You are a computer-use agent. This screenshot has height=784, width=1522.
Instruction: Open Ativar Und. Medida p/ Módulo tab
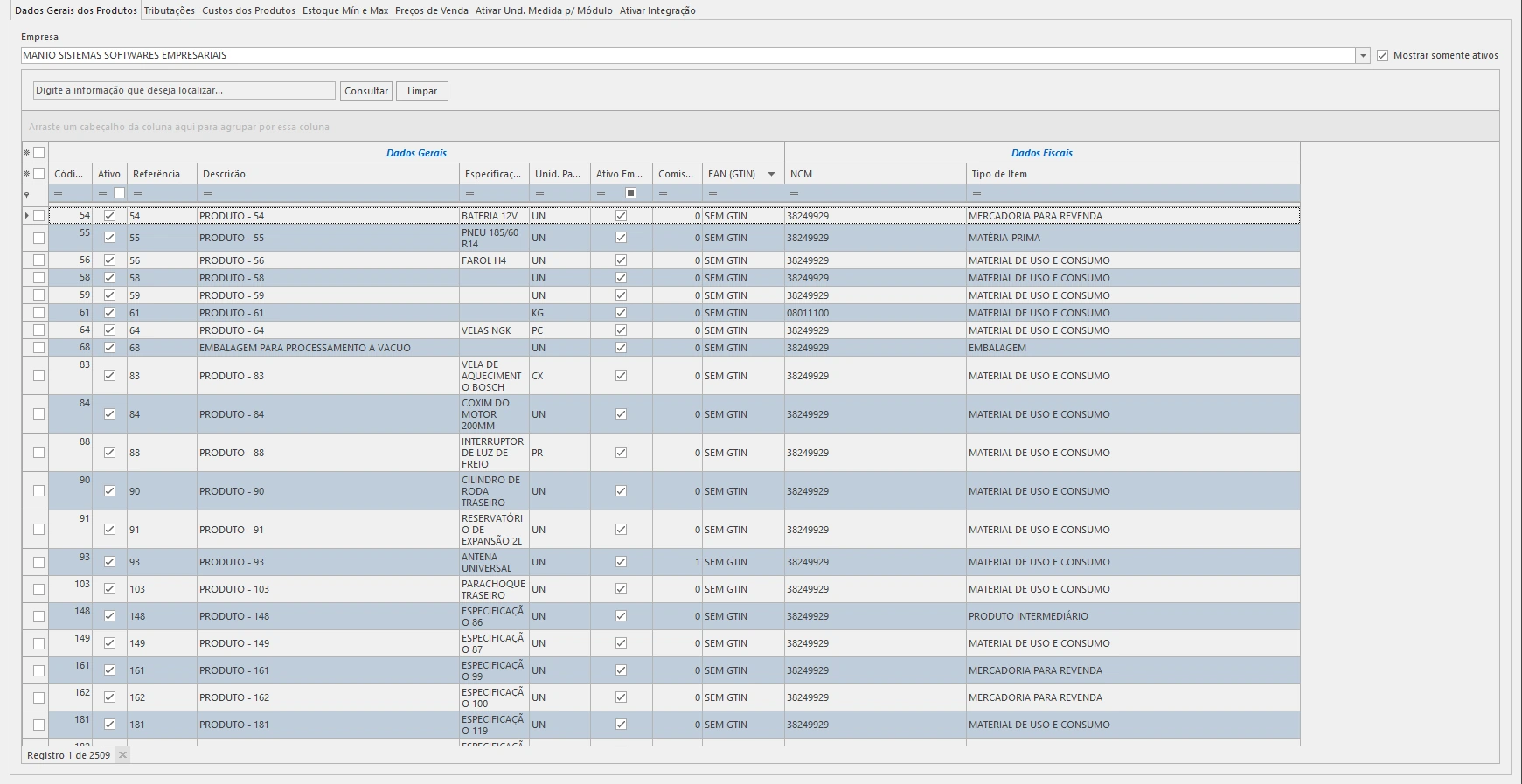click(x=544, y=10)
